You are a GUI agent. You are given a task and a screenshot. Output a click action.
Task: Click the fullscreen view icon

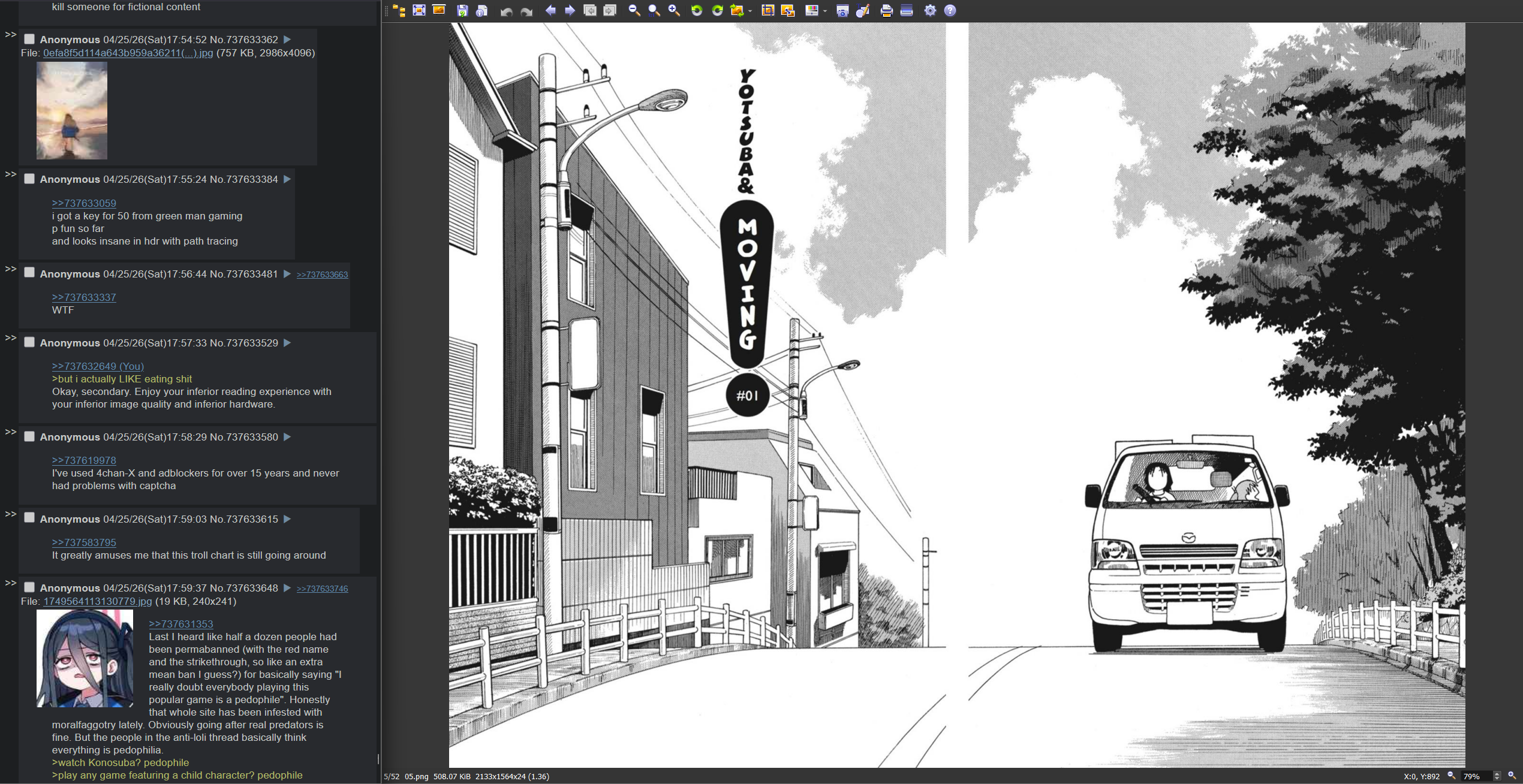pos(419,11)
